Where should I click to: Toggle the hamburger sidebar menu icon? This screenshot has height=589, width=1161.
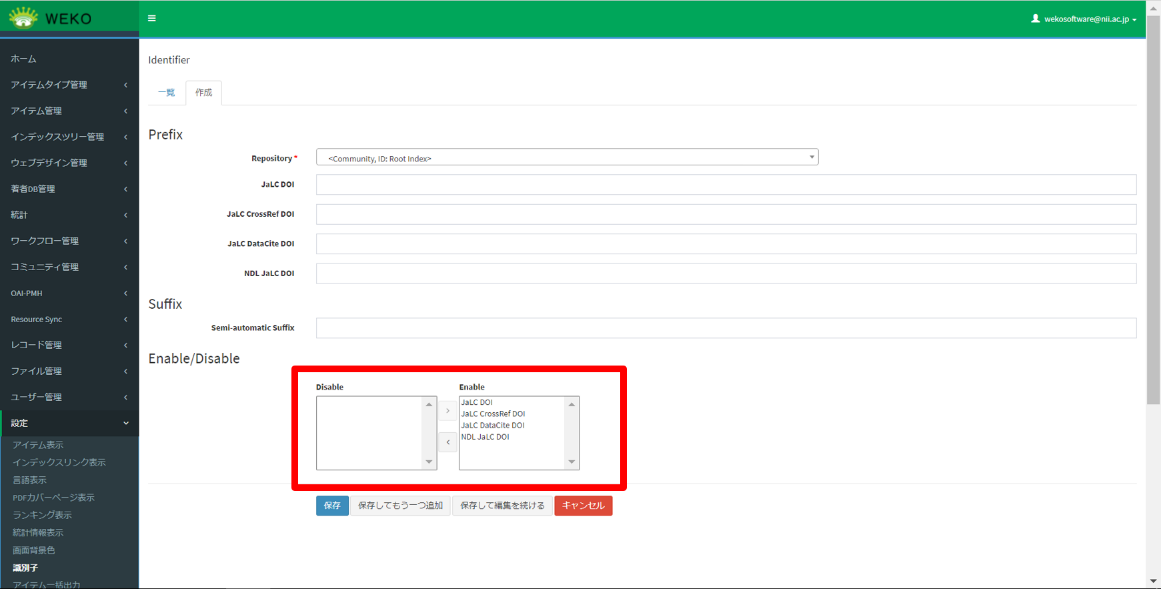click(152, 18)
